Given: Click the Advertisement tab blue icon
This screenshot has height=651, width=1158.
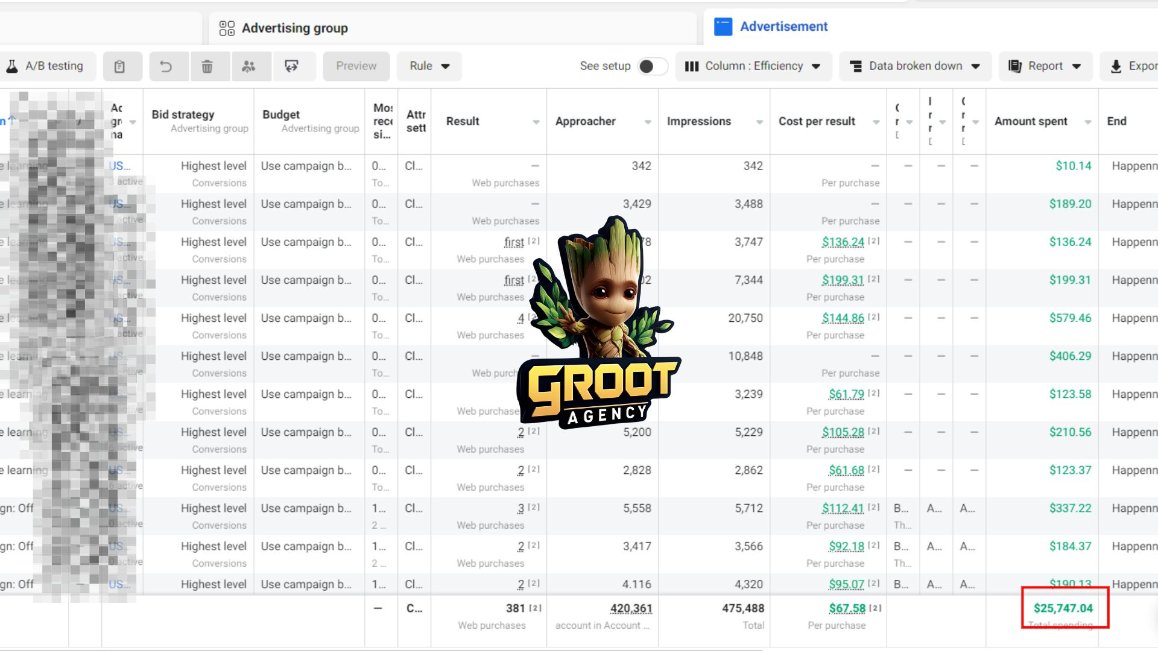Looking at the screenshot, I should (723, 27).
